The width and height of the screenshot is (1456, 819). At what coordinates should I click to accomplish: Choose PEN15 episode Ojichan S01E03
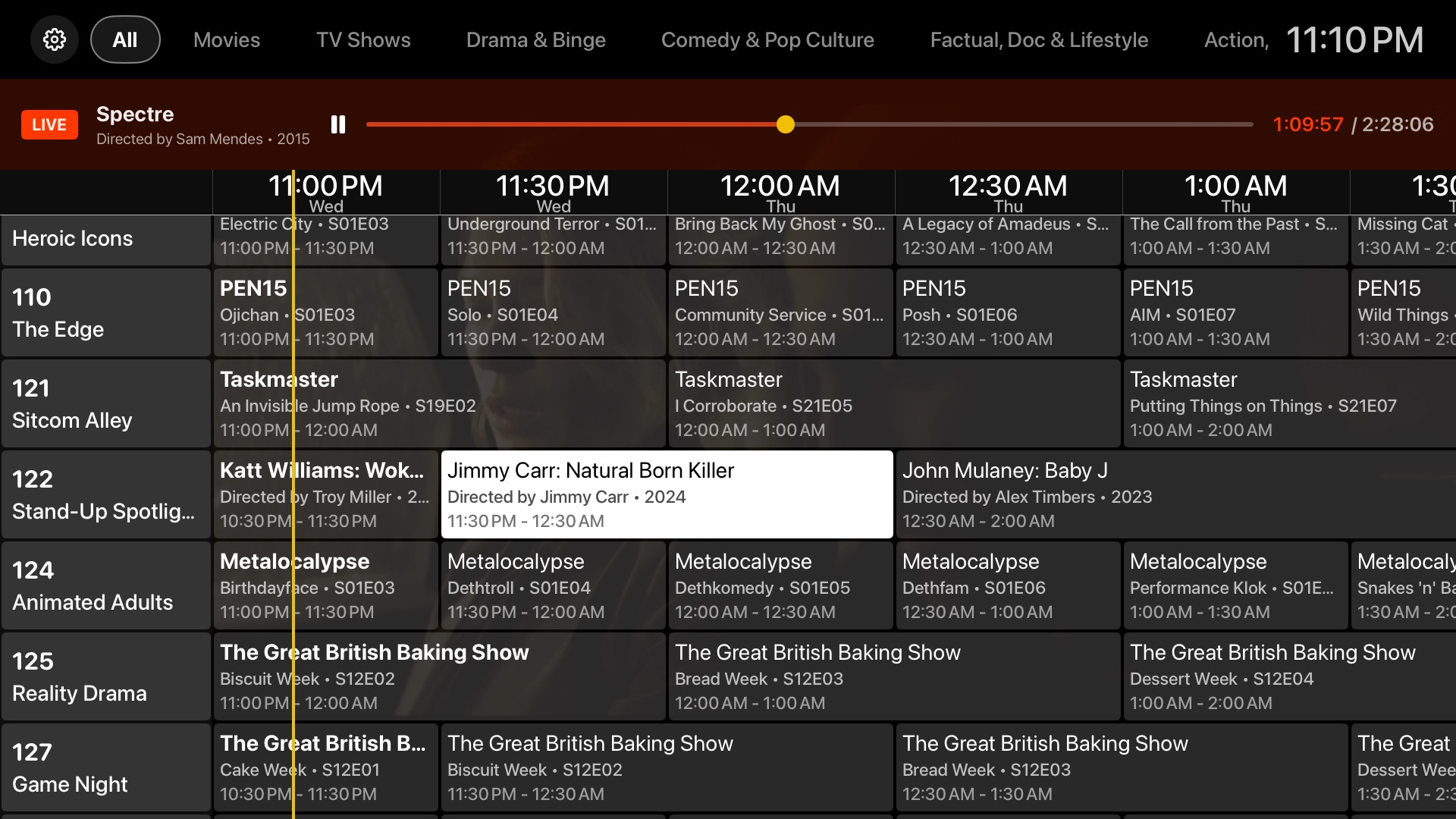pyautogui.click(x=326, y=312)
